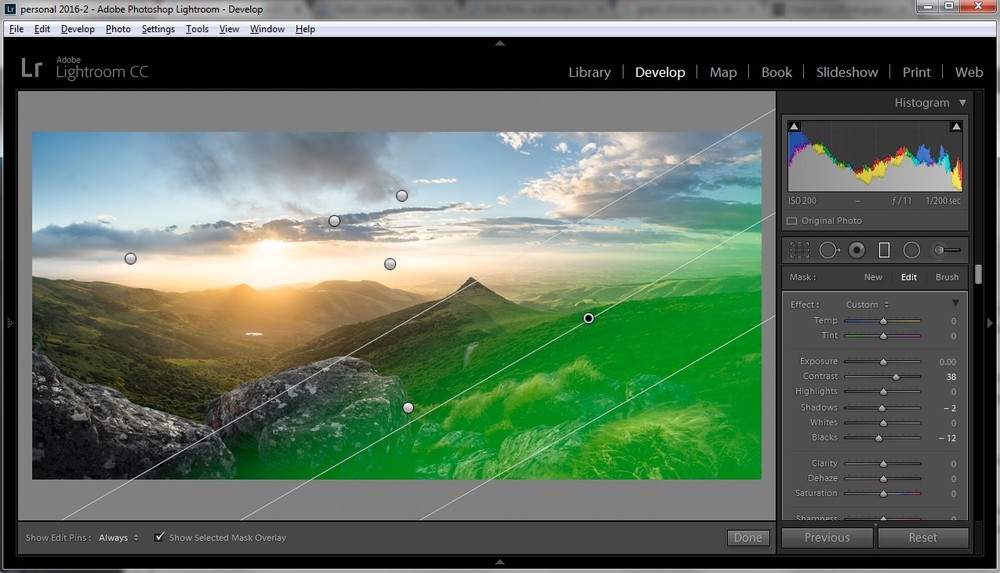The image size is (1000, 573).
Task: Click the Temp slider handle
Action: click(883, 321)
